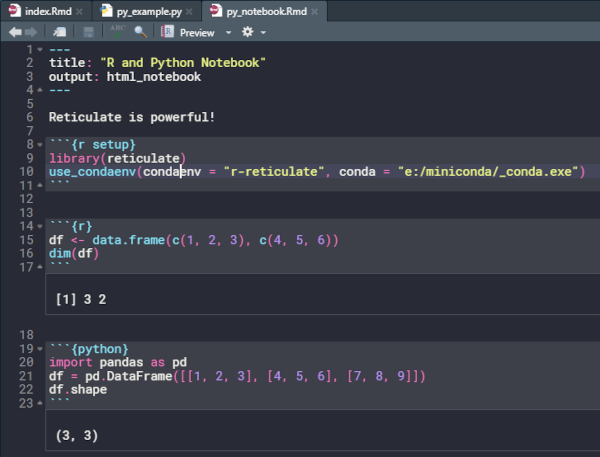The height and width of the screenshot is (457, 600).
Task: Click the fold marker at line 4
Action: 40,90
